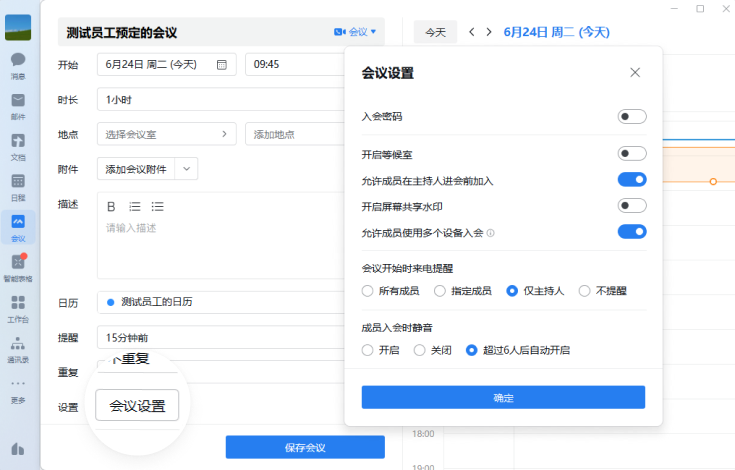735x470 pixels.
Task: Click the bold formatting icon in description
Action: tap(111, 206)
